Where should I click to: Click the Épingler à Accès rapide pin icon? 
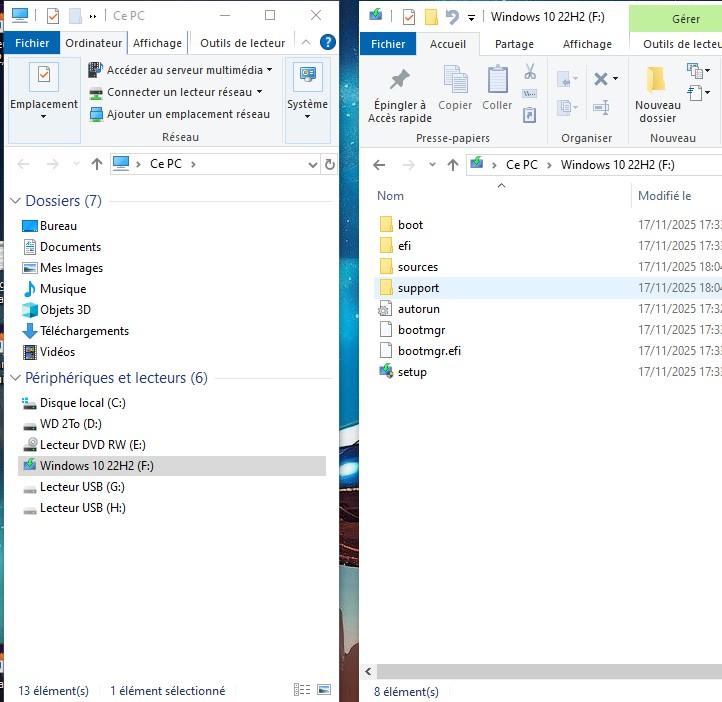click(x=398, y=82)
